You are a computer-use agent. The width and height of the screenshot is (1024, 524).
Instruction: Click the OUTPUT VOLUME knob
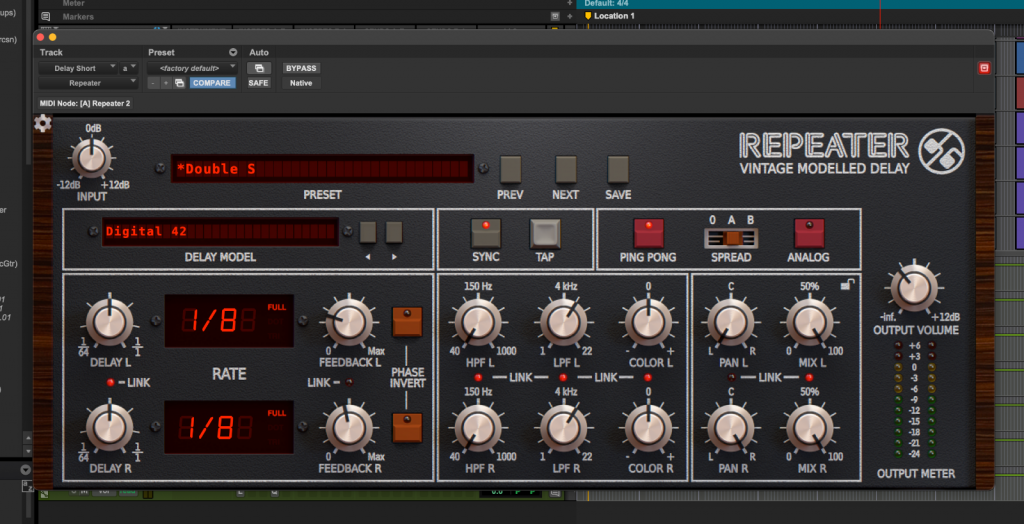click(x=914, y=288)
